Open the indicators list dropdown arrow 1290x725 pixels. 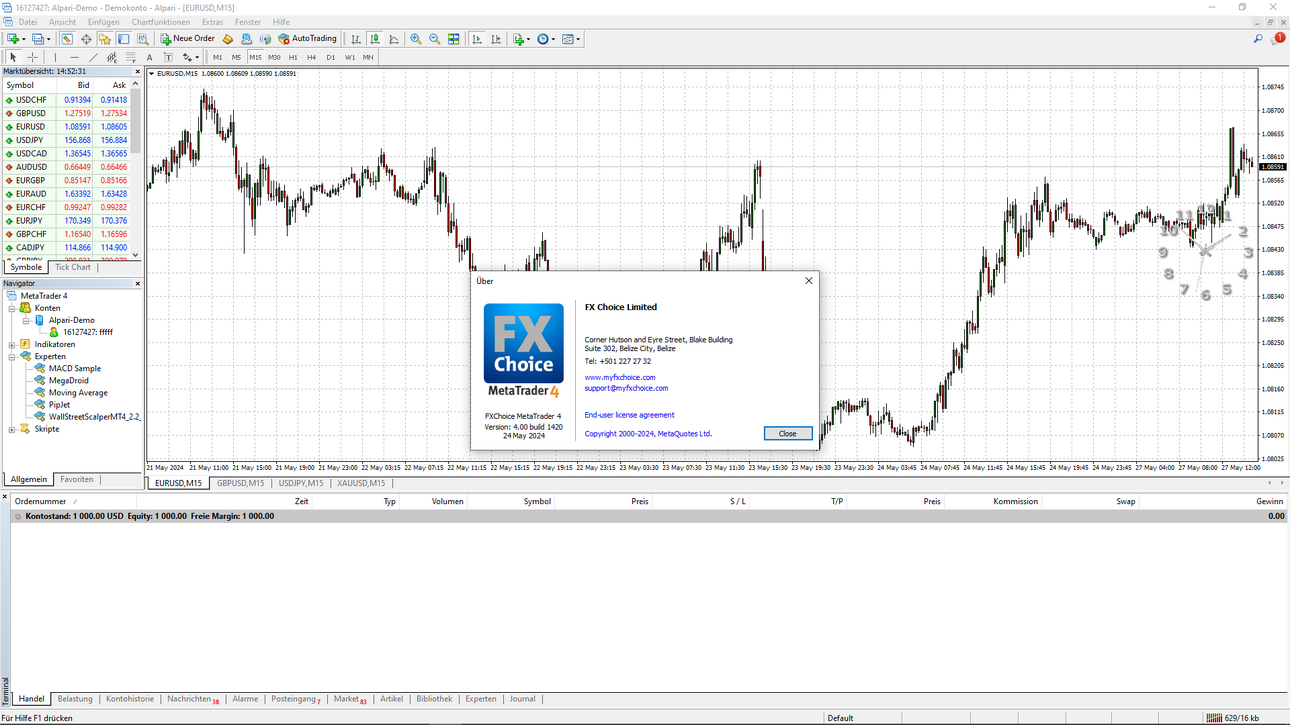[x=529, y=39]
